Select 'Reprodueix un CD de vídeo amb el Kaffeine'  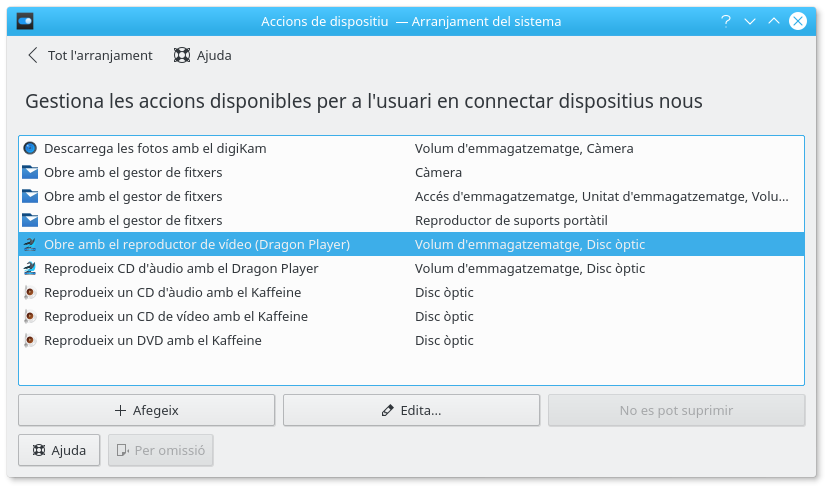(x=176, y=316)
